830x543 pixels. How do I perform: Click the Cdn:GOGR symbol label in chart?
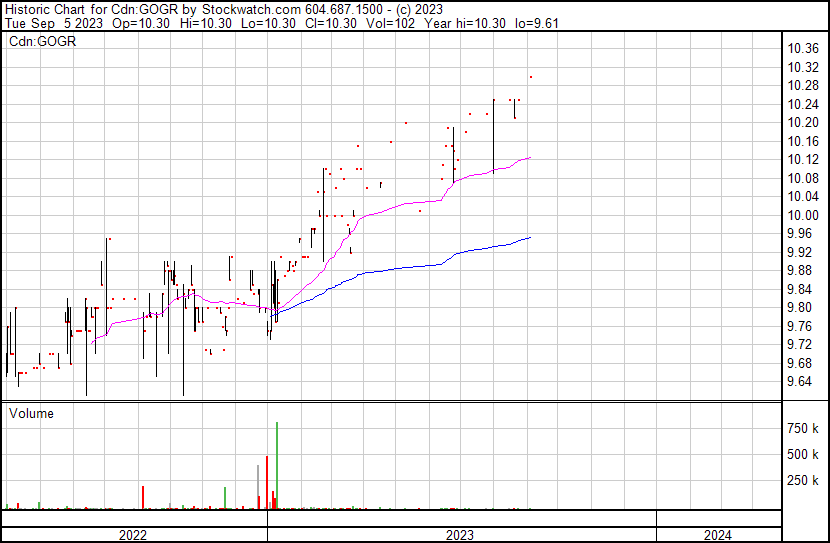pos(42,42)
